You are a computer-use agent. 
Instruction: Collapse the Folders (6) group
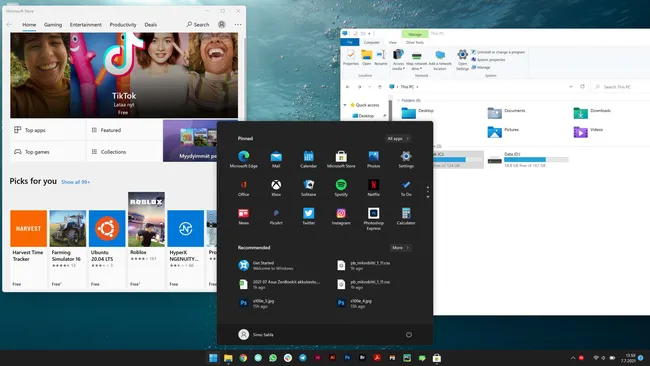click(x=398, y=100)
